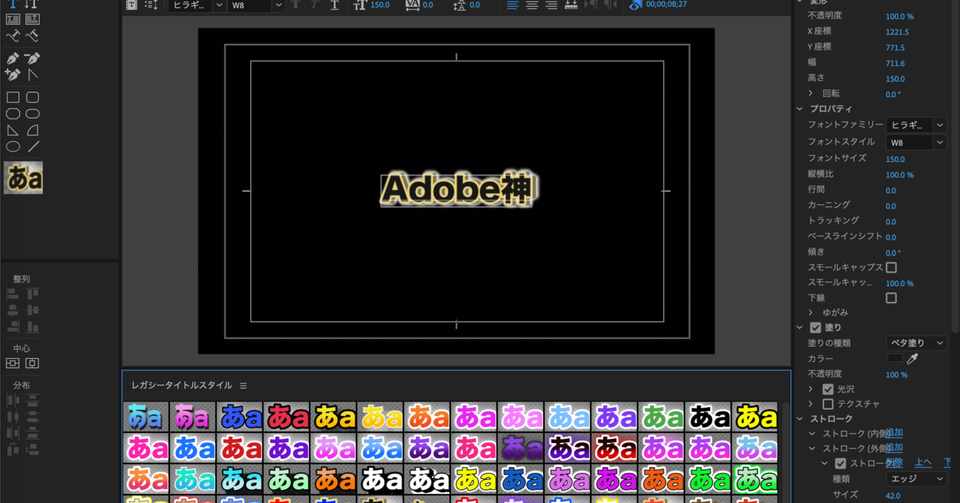The width and height of the screenshot is (960, 503).
Task: Pick fill color with the eyedropper
Action: click(x=912, y=359)
